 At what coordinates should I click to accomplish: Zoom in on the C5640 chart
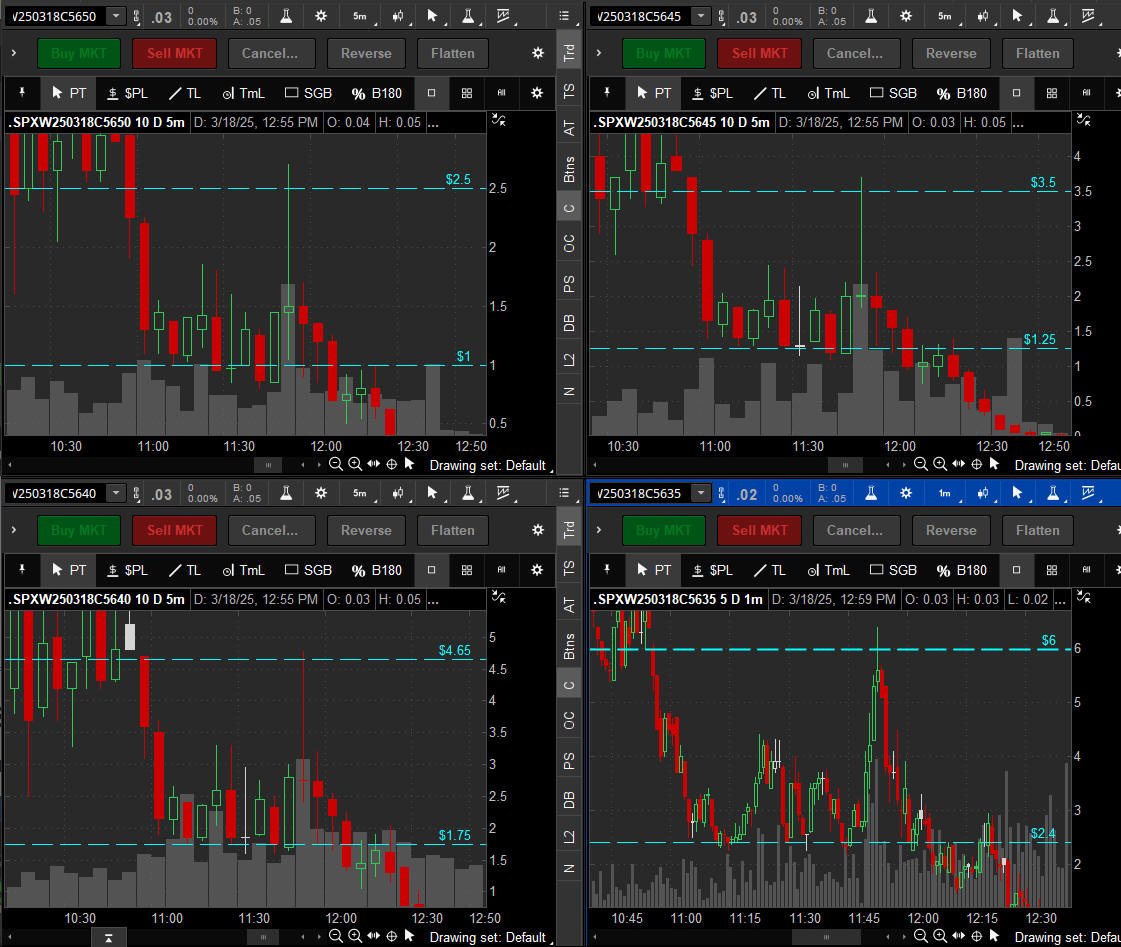(x=355, y=936)
